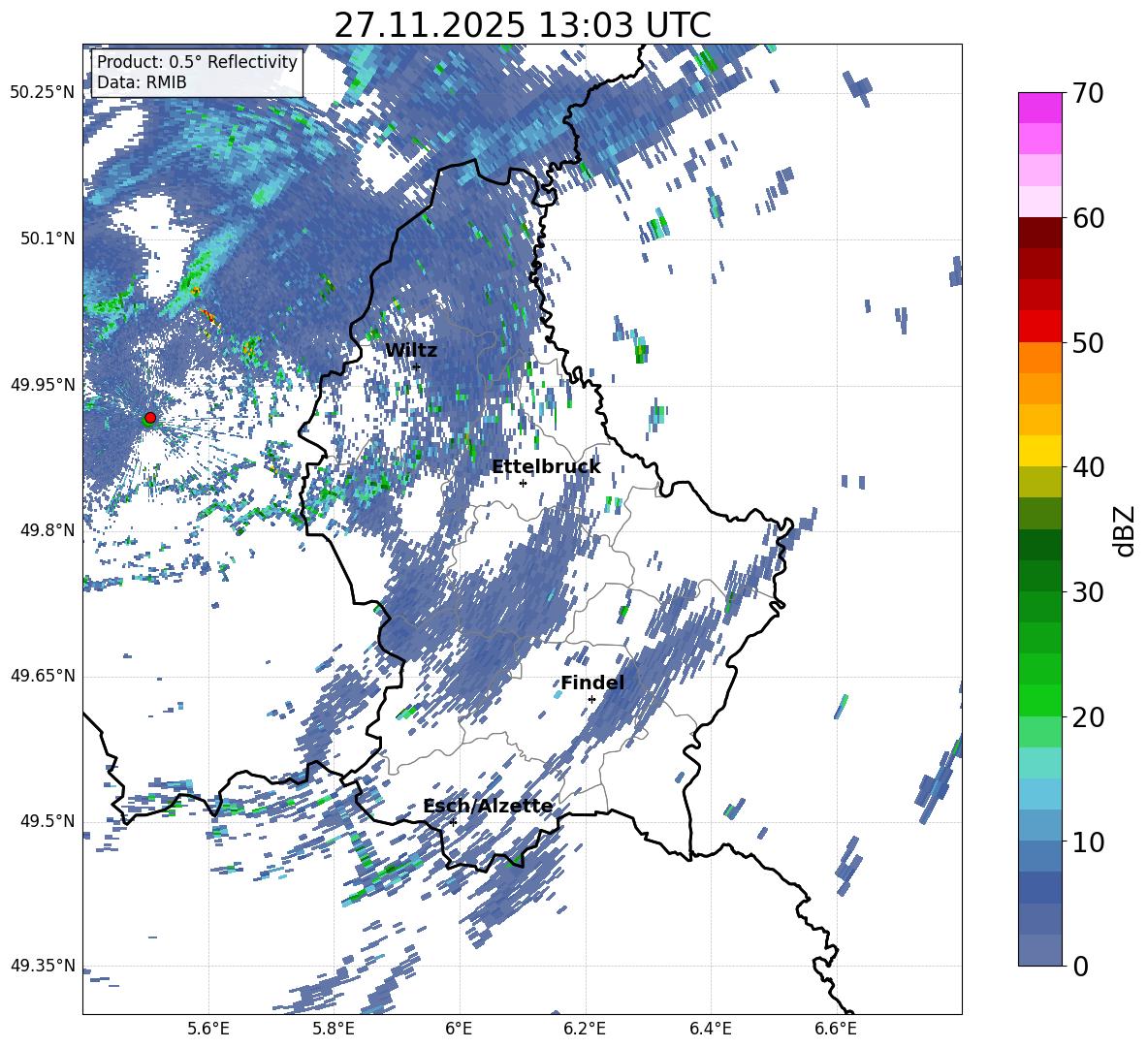1148x1048 pixels.
Task: Click the 49.5°N latitude label
Action: coord(47,821)
